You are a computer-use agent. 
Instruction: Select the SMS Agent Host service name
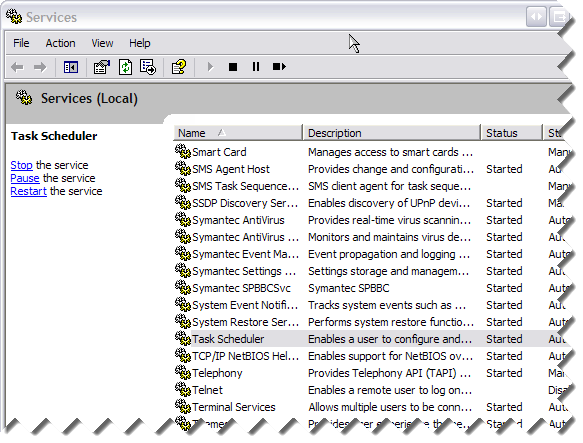231,169
